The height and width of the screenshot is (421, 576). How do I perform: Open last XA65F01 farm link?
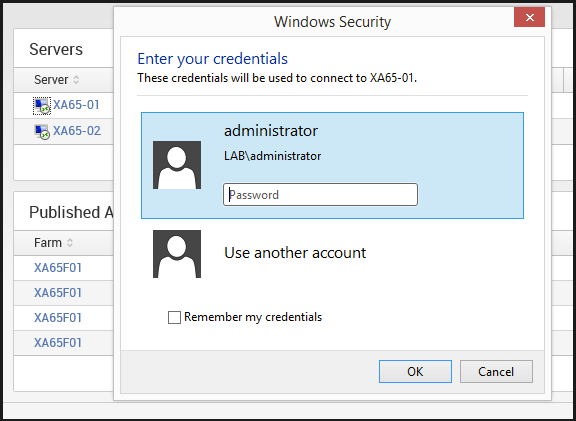[58, 343]
